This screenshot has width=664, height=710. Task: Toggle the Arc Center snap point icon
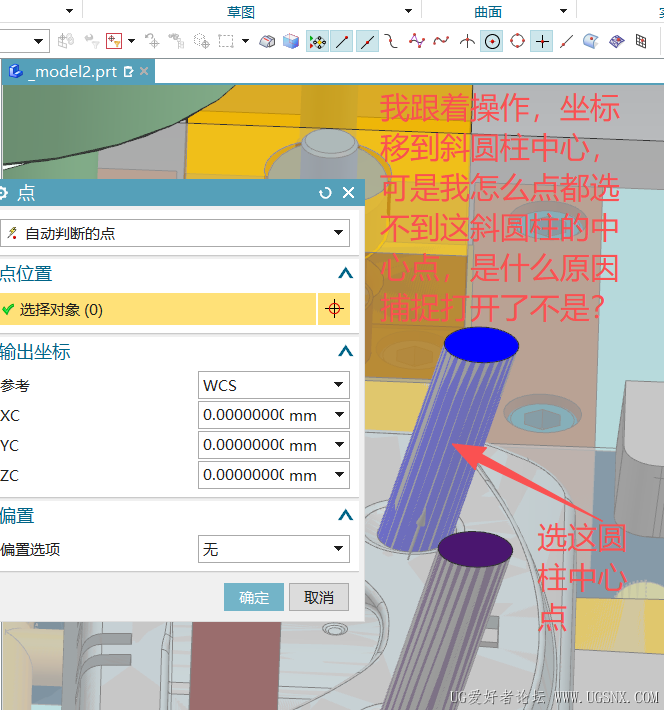pyautogui.click(x=492, y=41)
